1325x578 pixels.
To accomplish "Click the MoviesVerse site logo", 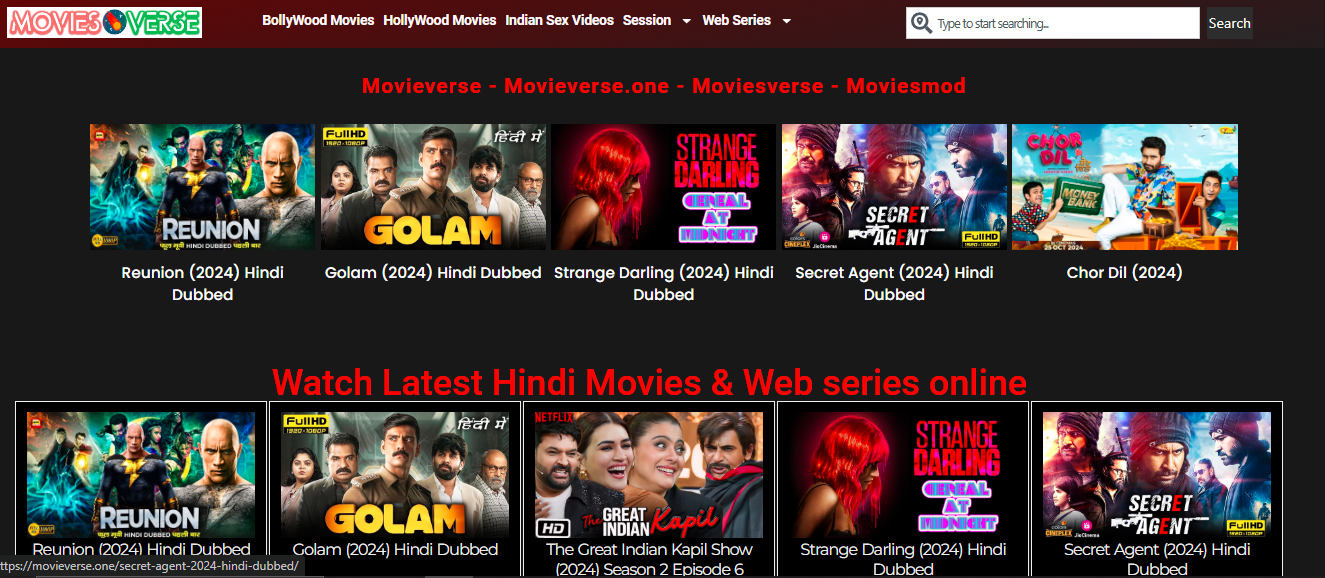I will [x=104, y=22].
